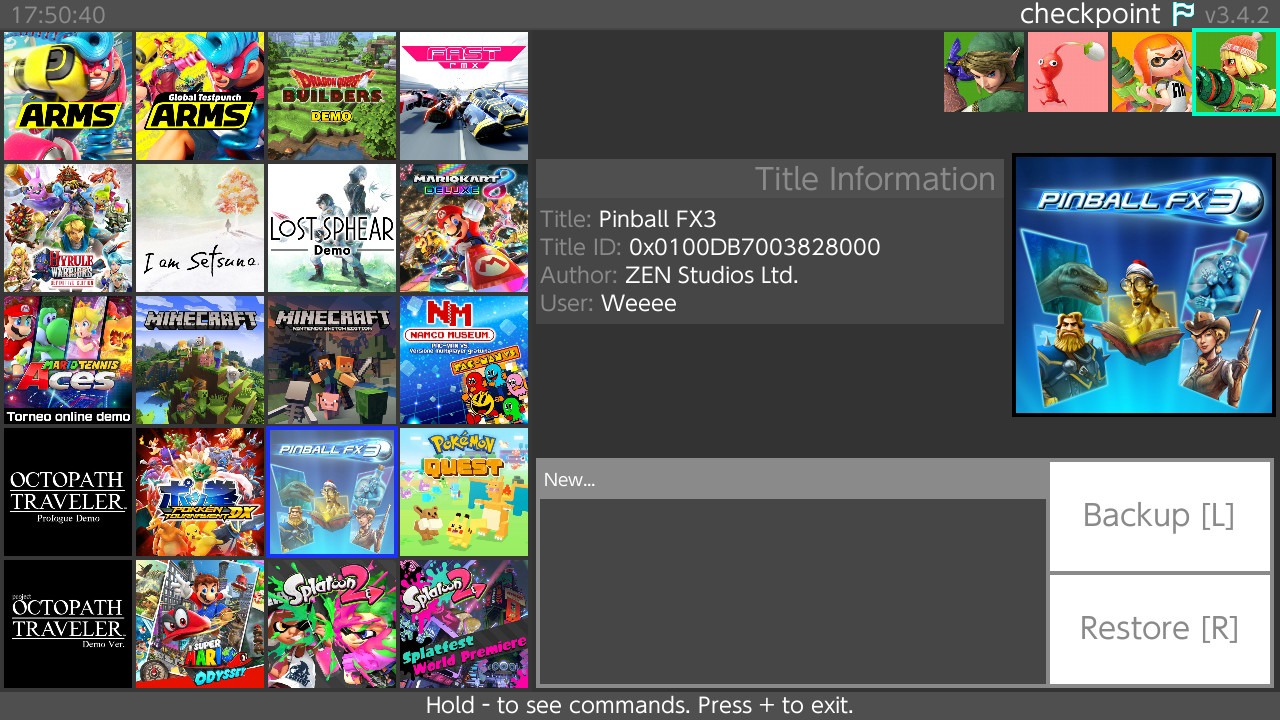The image size is (1280, 720).
Task: Click the highlighted Pinball FX3 grid tile
Action: [332, 492]
